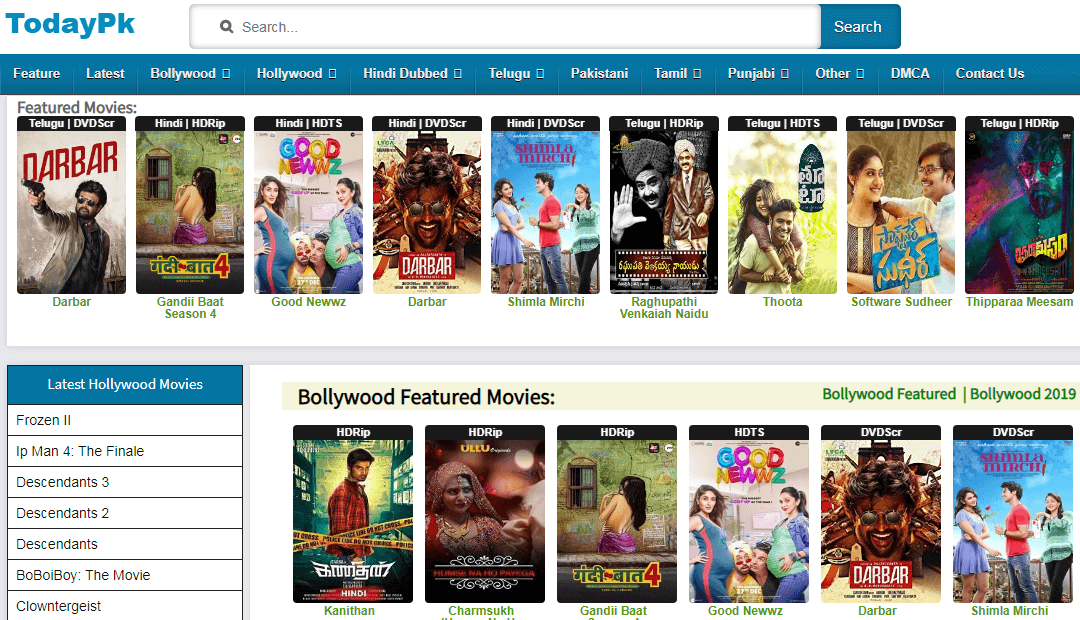1080x620 pixels.
Task: Open the Feature menu item
Action: [37, 74]
